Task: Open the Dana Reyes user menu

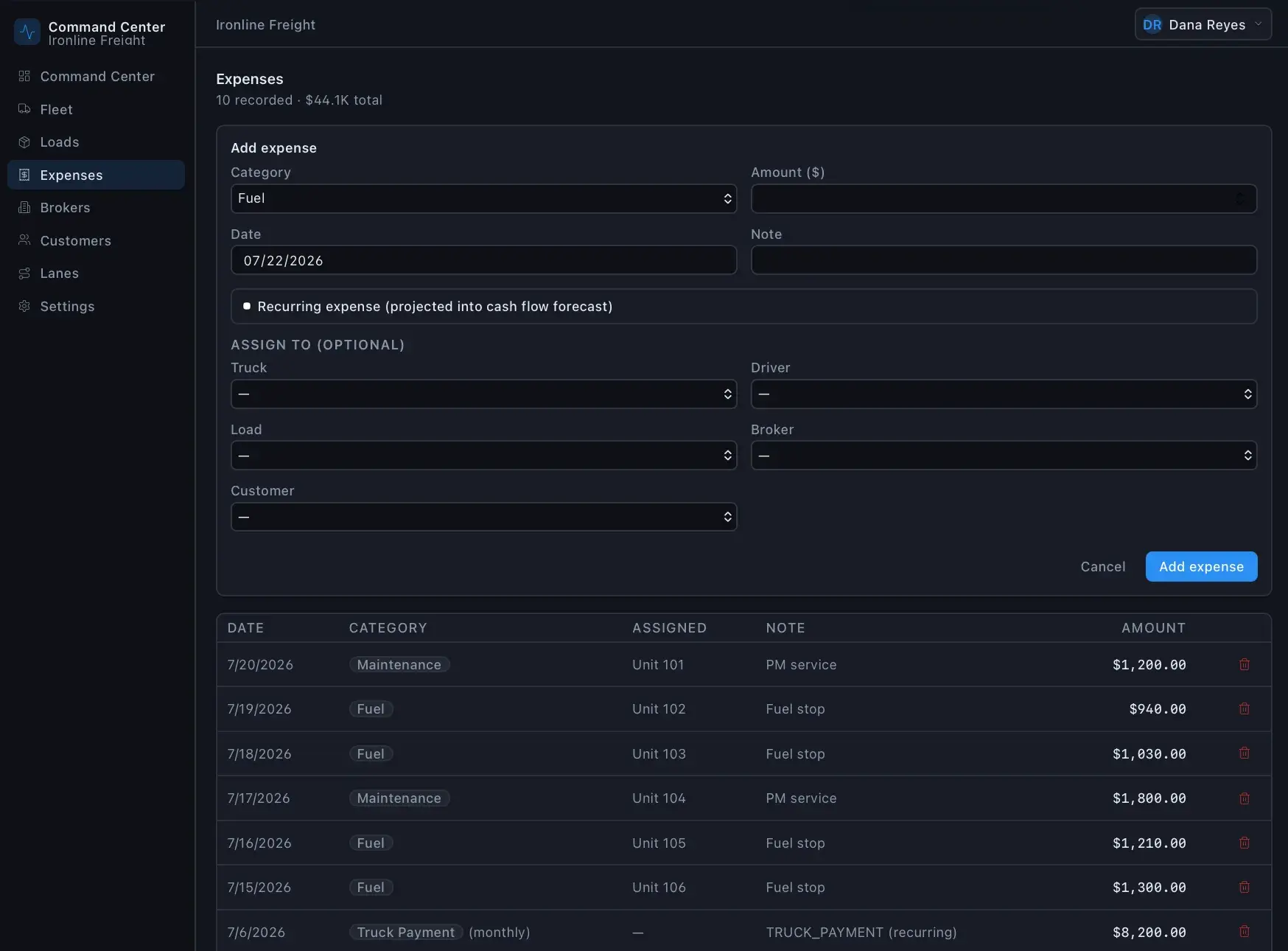Action: pyautogui.click(x=1203, y=24)
